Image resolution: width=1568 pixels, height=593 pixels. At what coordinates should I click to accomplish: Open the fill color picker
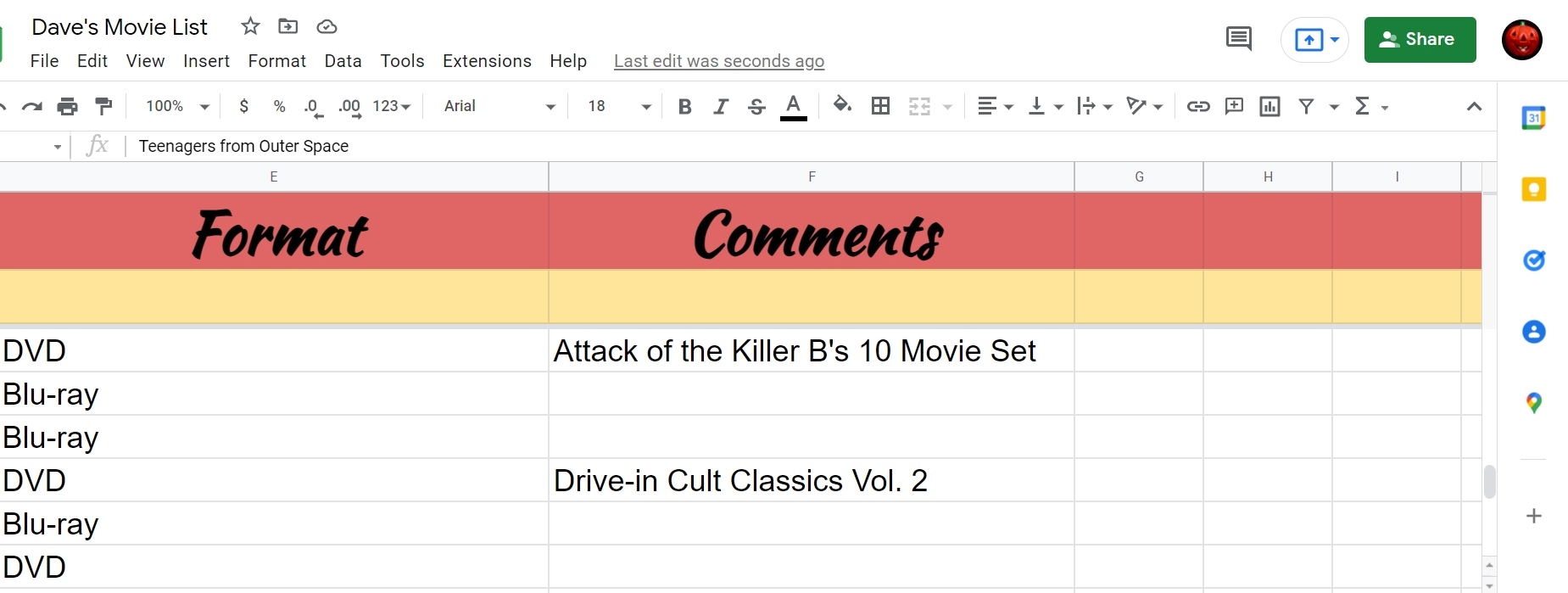point(842,105)
